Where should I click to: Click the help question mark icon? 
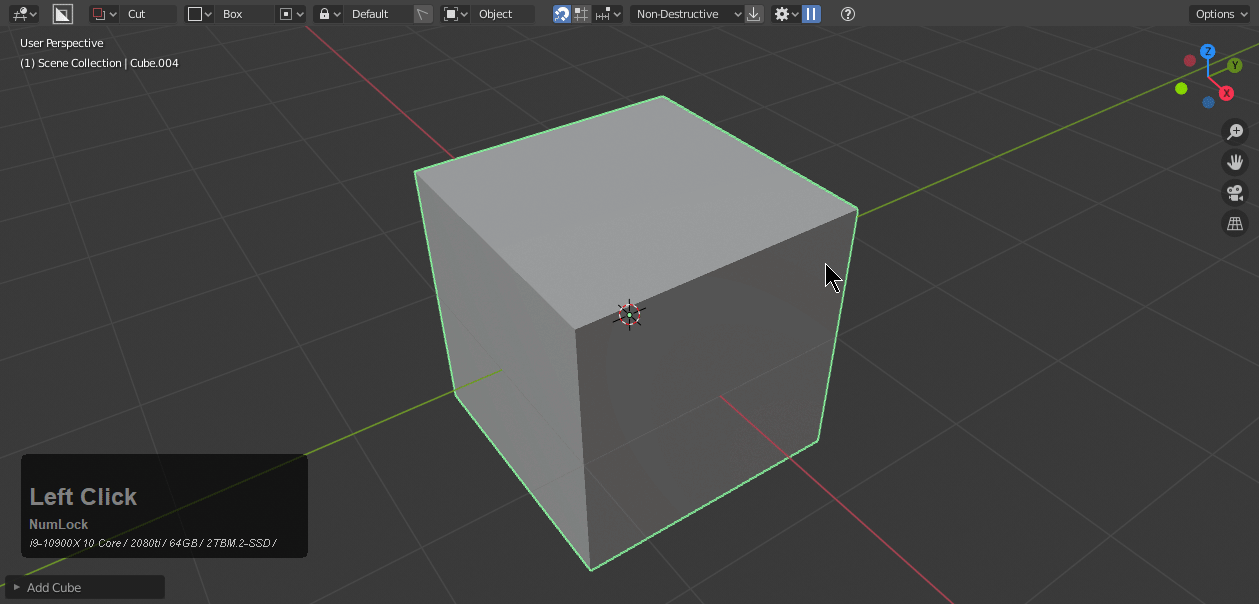pyautogui.click(x=847, y=13)
